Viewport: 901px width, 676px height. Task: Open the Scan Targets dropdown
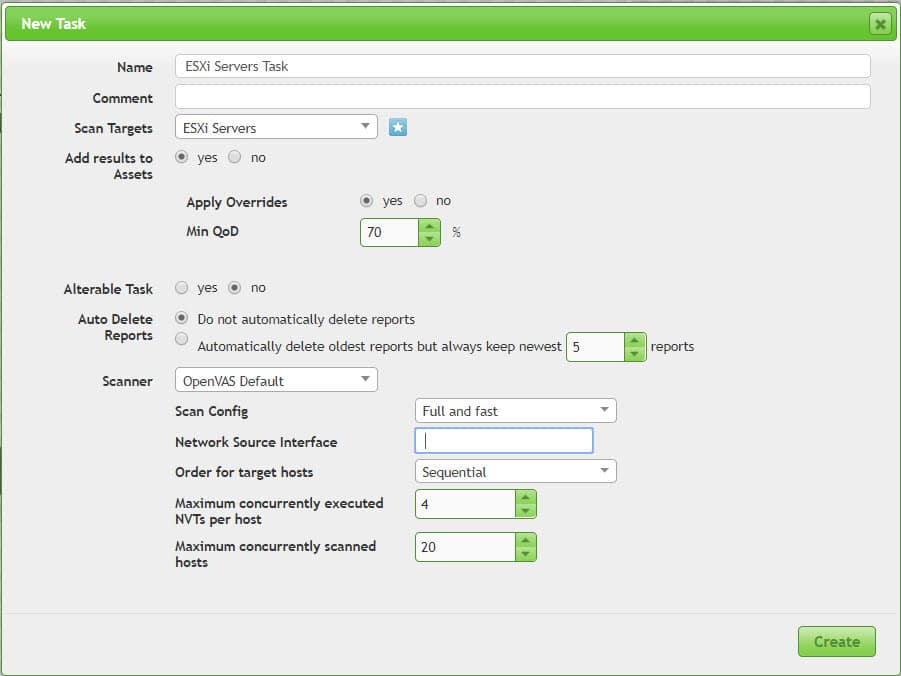pyautogui.click(x=276, y=127)
